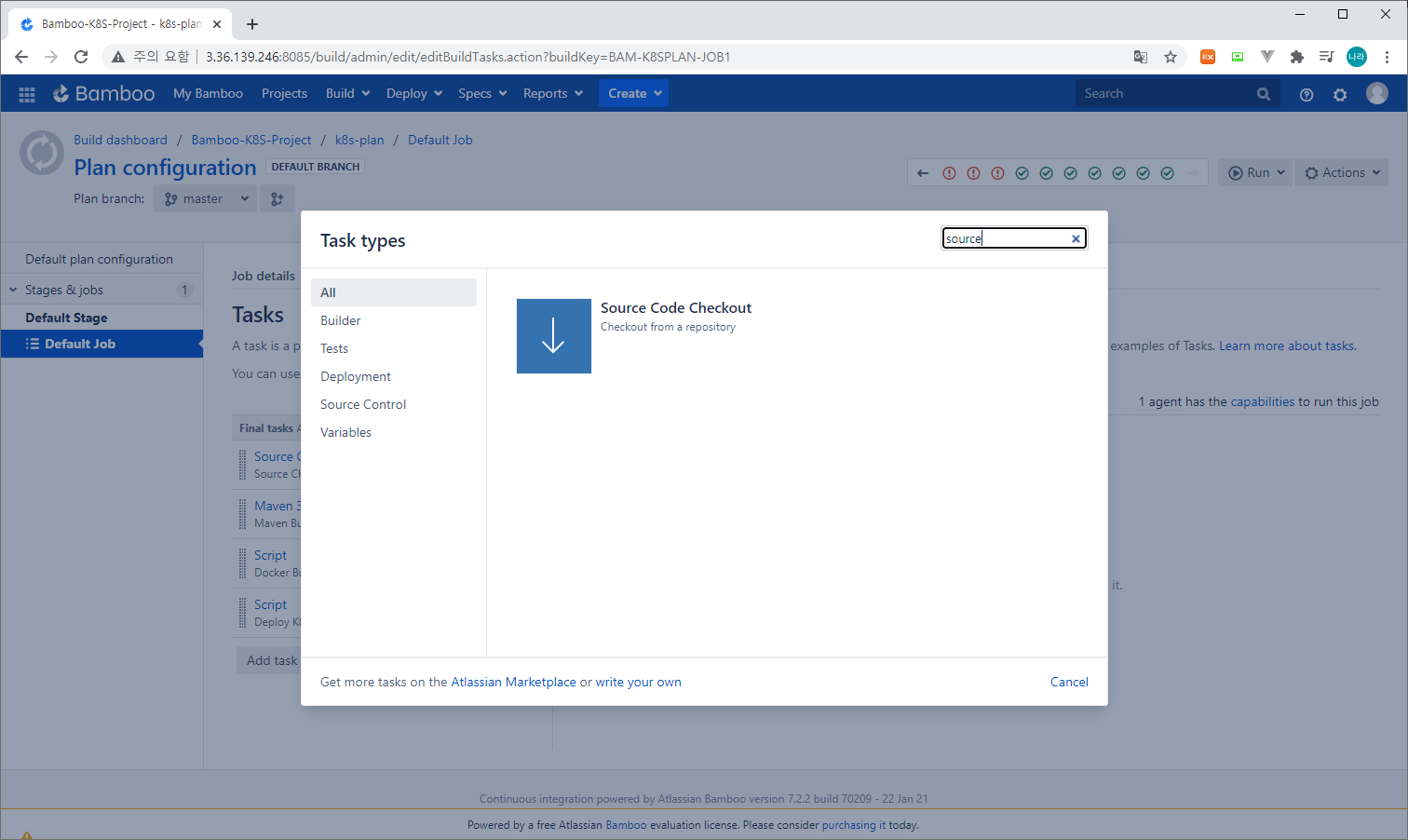The height and width of the screenshot is (840, 1408).
Task: Click the create plan branch icon
Action: (278, 198)
